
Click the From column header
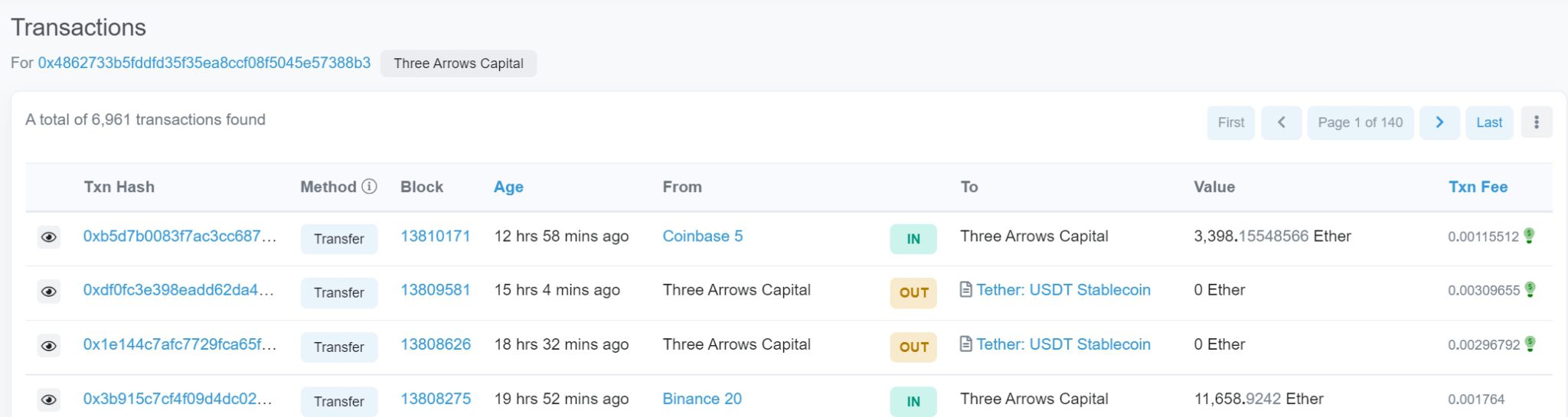click(682, 187)
